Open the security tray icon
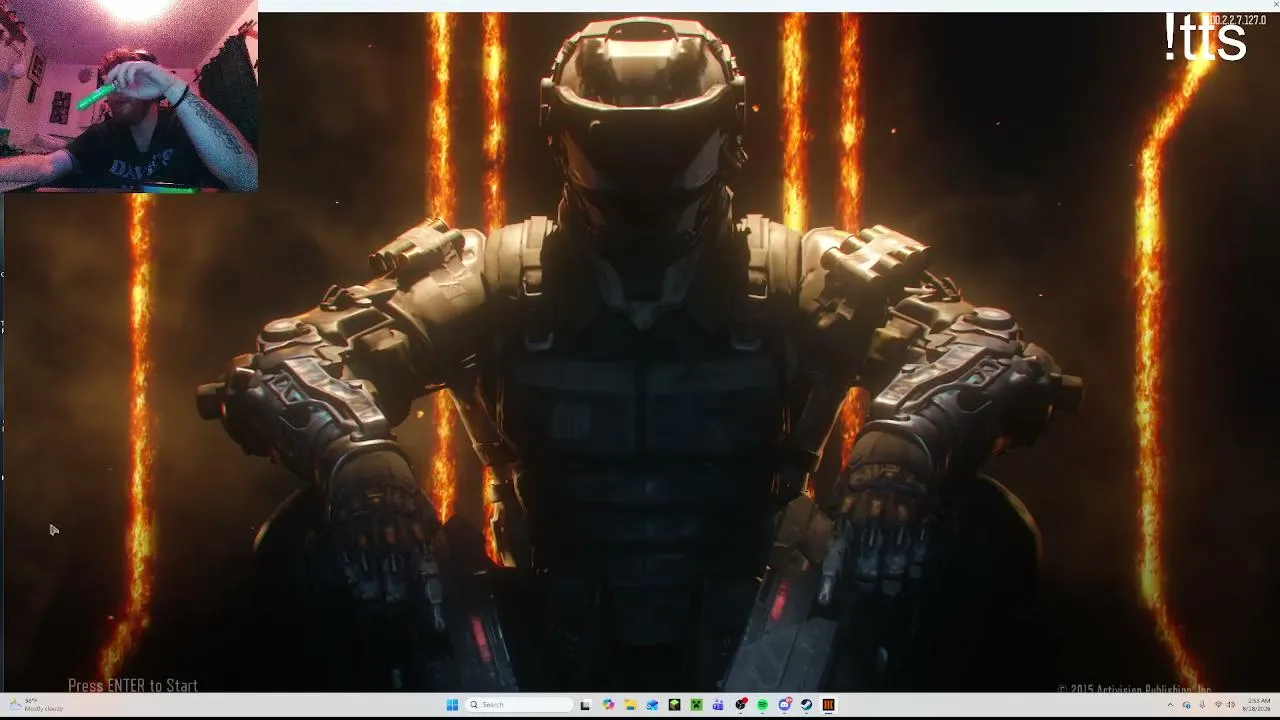 1186,705
